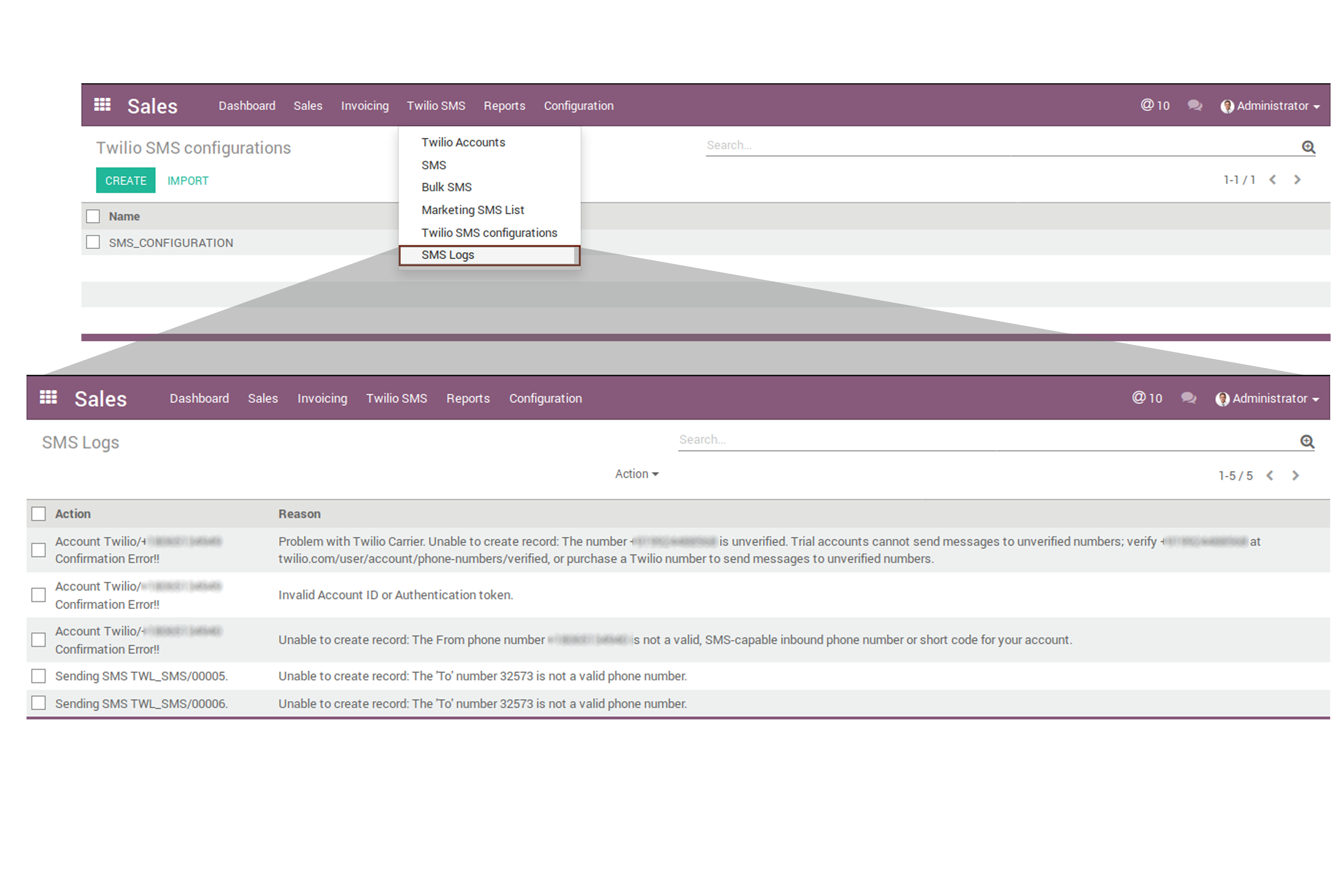Open @10 mentions indicator in upper navbar
Screen dimensions: 1344x896
pos(1155,106)
